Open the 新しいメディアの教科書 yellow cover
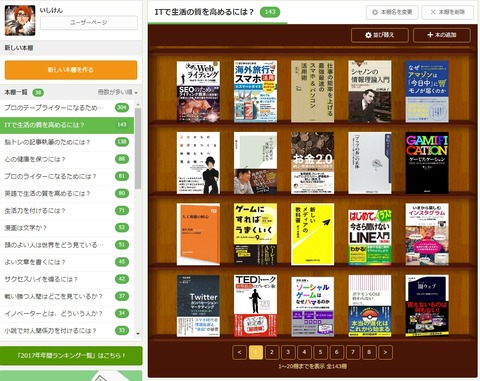This screenshot has height=381, width=480. pyautogui.click(x=312, y=234)
